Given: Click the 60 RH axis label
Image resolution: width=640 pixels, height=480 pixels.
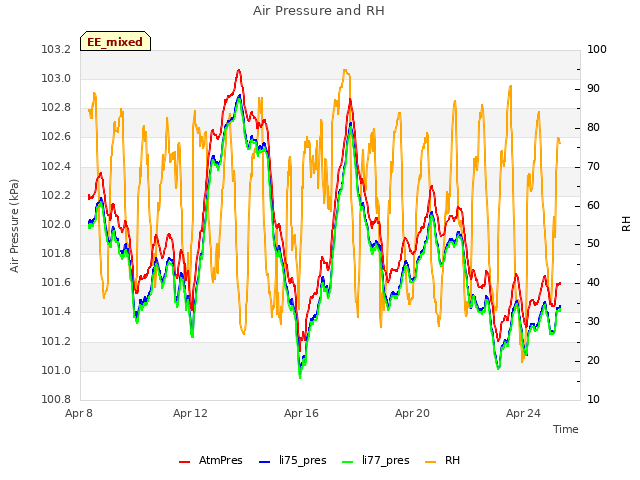Looking at the screenshot, I should tap(593, 206).
